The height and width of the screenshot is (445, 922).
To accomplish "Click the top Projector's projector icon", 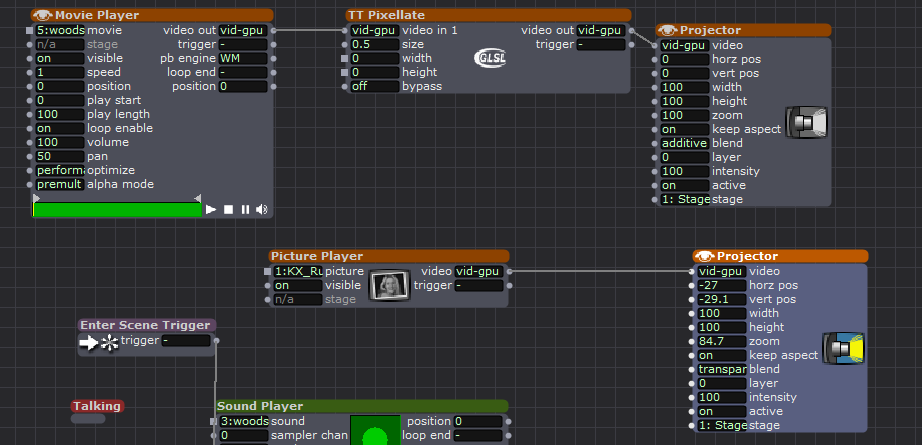I will 805,122.
